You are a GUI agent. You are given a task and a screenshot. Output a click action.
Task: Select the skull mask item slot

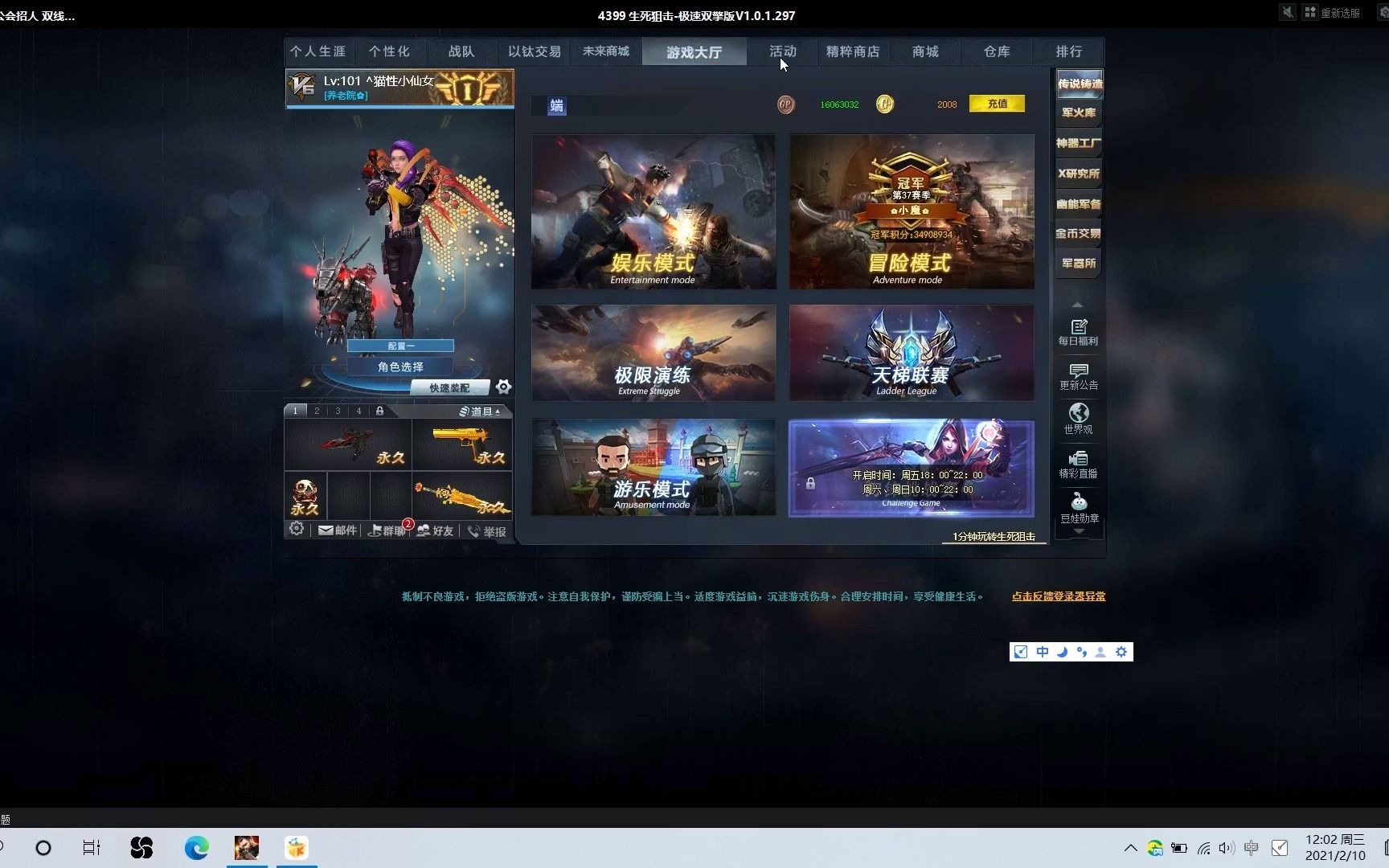click(x=305, y=495)
